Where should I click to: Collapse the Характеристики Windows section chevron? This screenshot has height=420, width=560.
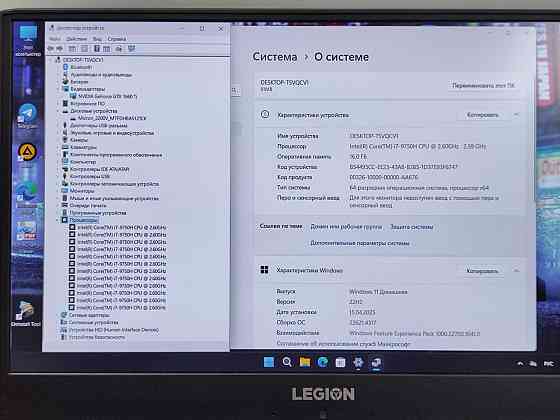(516, 270)
